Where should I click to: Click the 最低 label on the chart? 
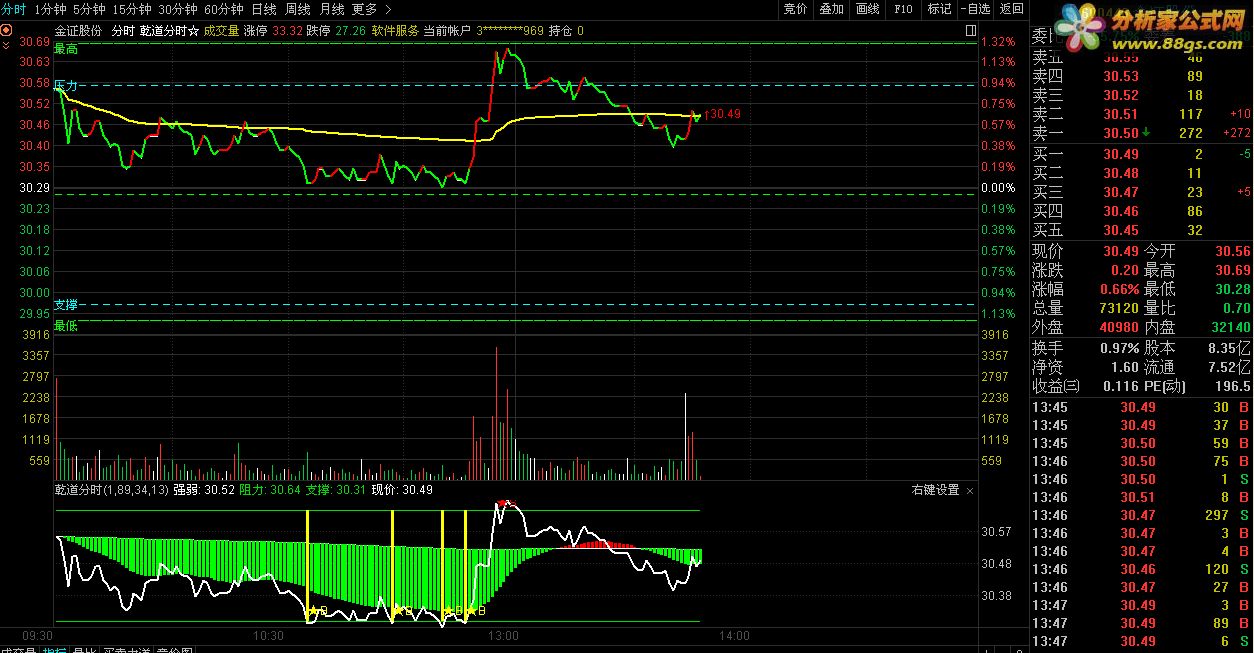[x=66, y=326]
